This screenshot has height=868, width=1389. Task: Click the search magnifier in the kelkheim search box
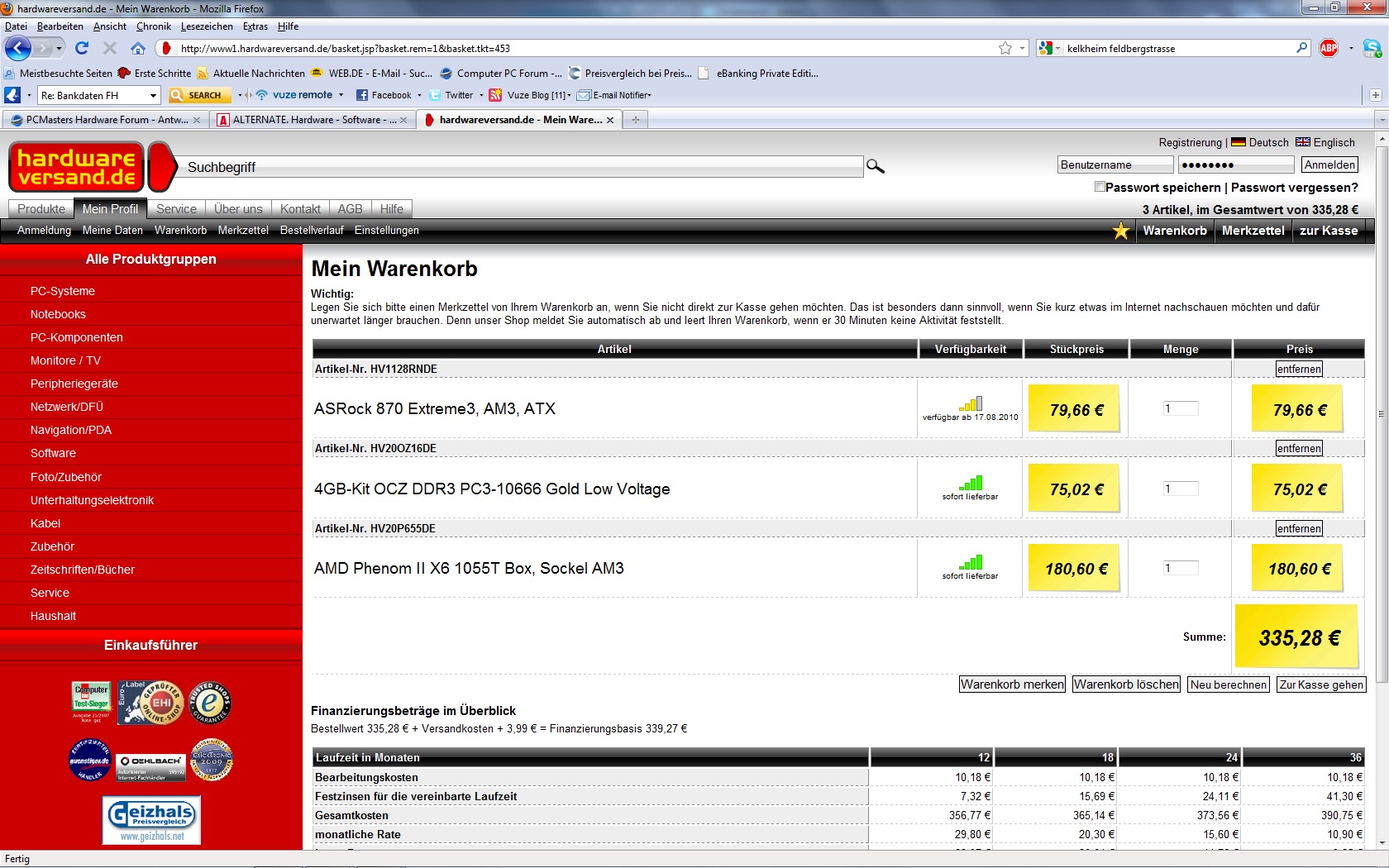coord(1301,48)
